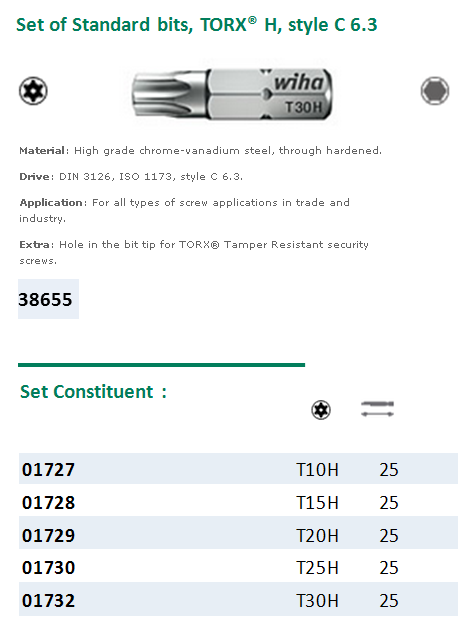Open part number 01732

click(x=48, y=601)
